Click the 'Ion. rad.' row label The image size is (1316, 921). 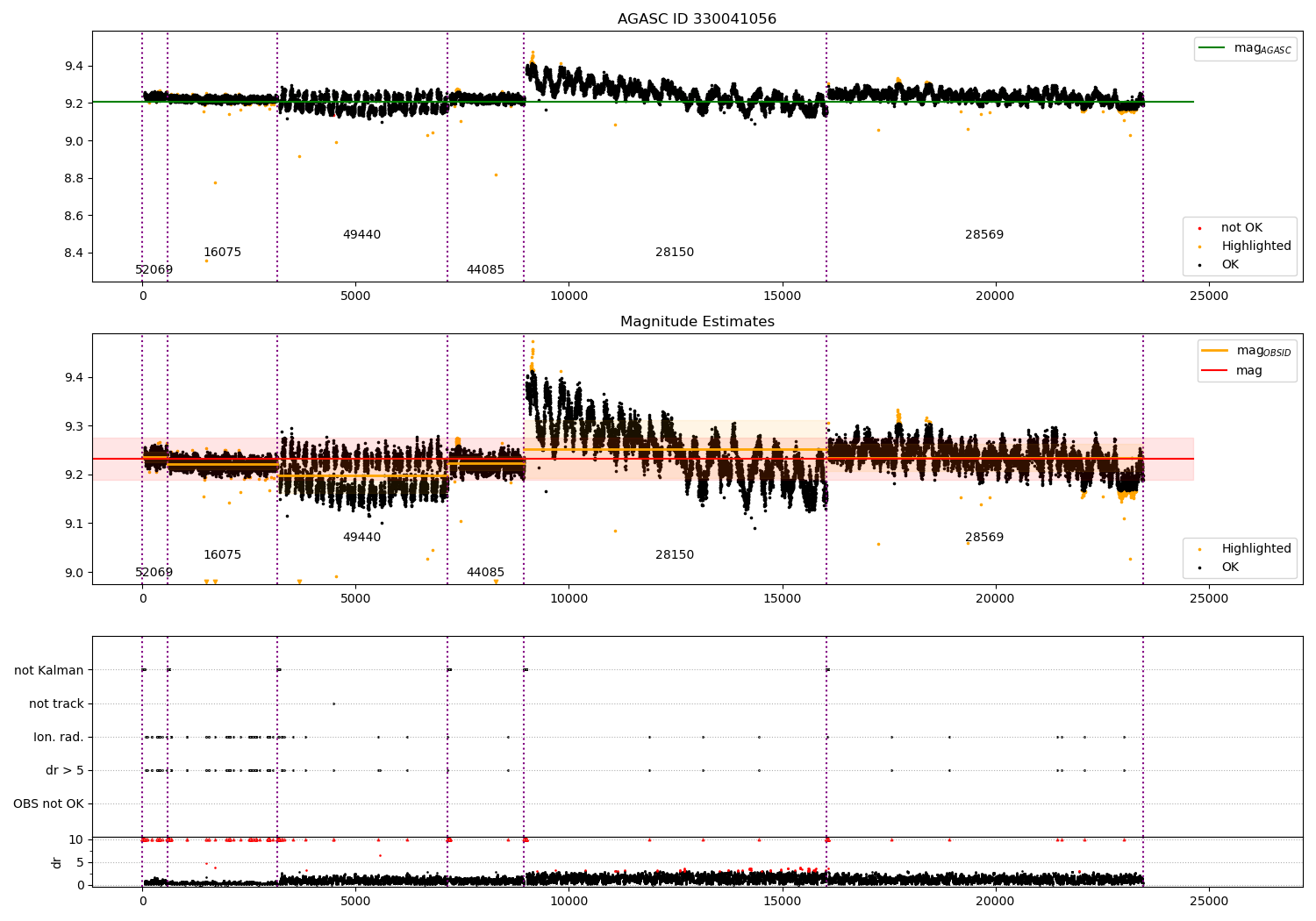click(x=59, y=738)
